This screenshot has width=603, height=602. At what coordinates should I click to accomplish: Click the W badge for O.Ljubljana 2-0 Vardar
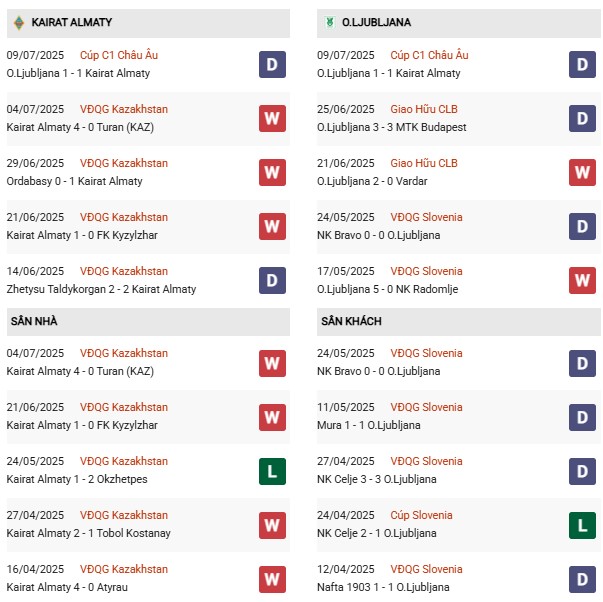583,172
